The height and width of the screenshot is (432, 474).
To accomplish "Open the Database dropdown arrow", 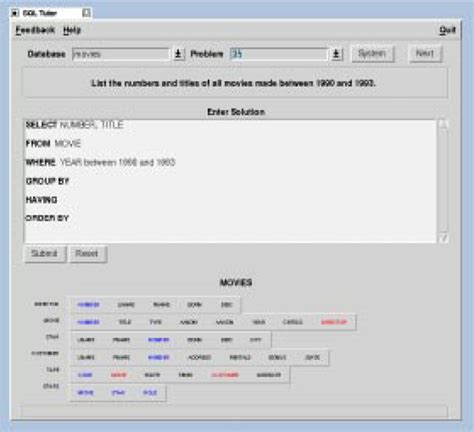I will (x=178, y=54).
